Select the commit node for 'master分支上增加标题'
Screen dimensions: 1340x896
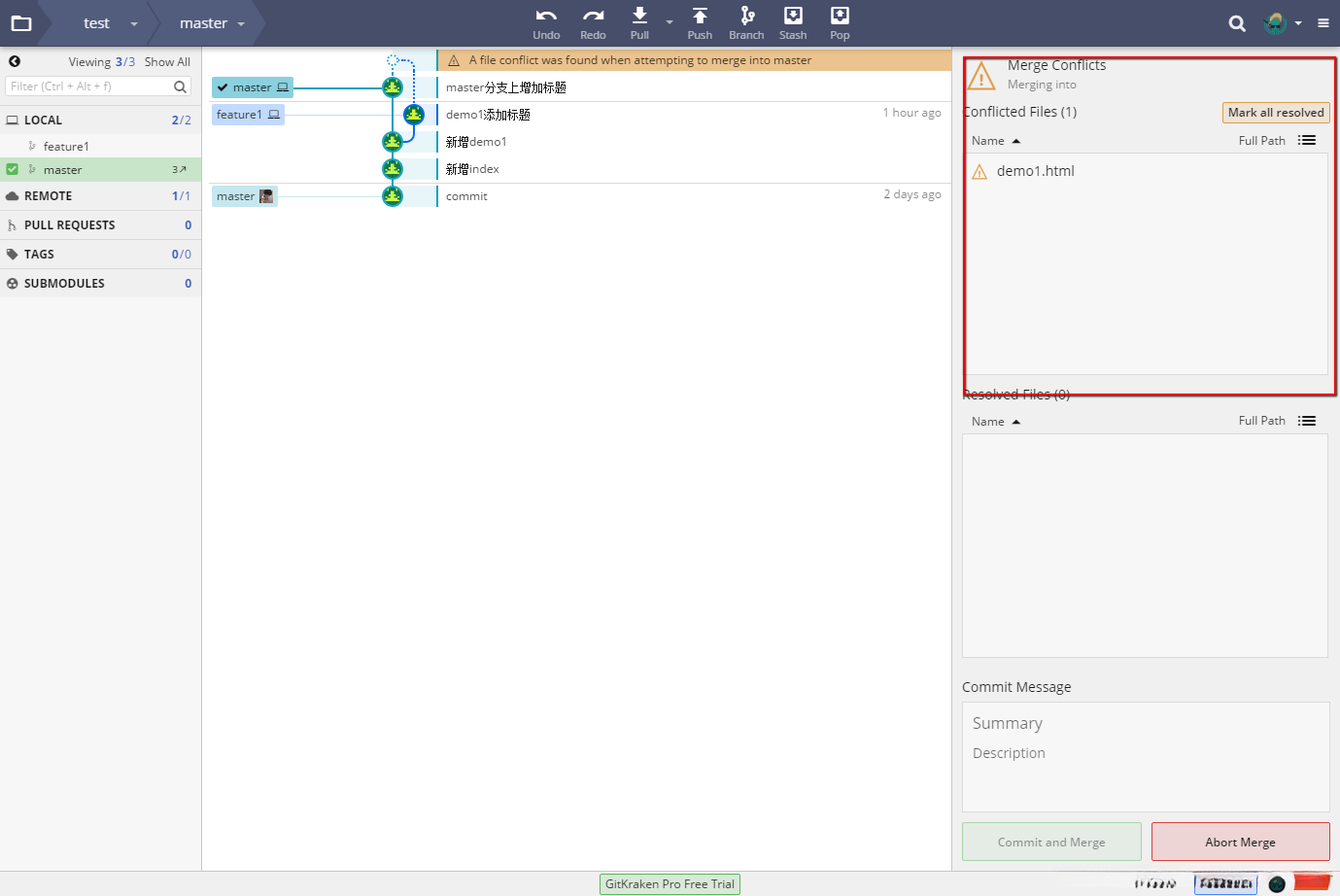pos(393,87)
